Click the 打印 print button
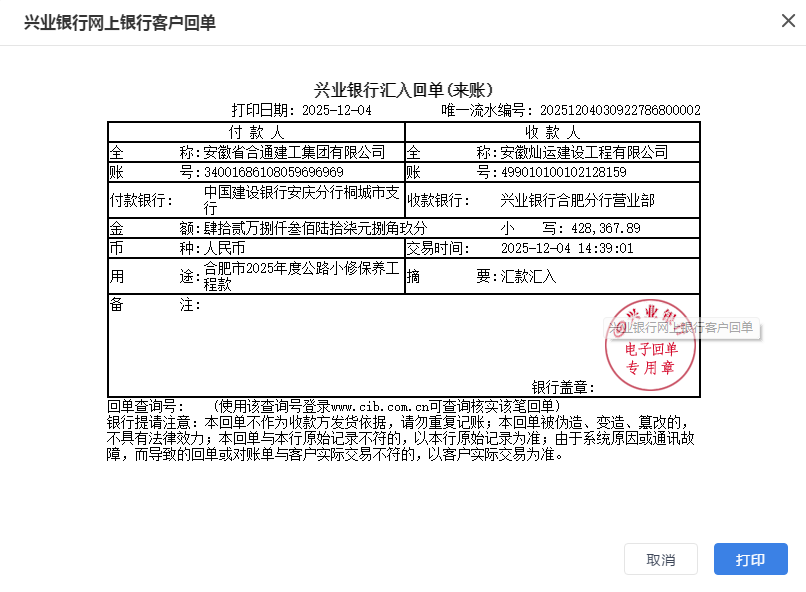The width and height of the screenshot is (806, 592). [x=750, y=559]
